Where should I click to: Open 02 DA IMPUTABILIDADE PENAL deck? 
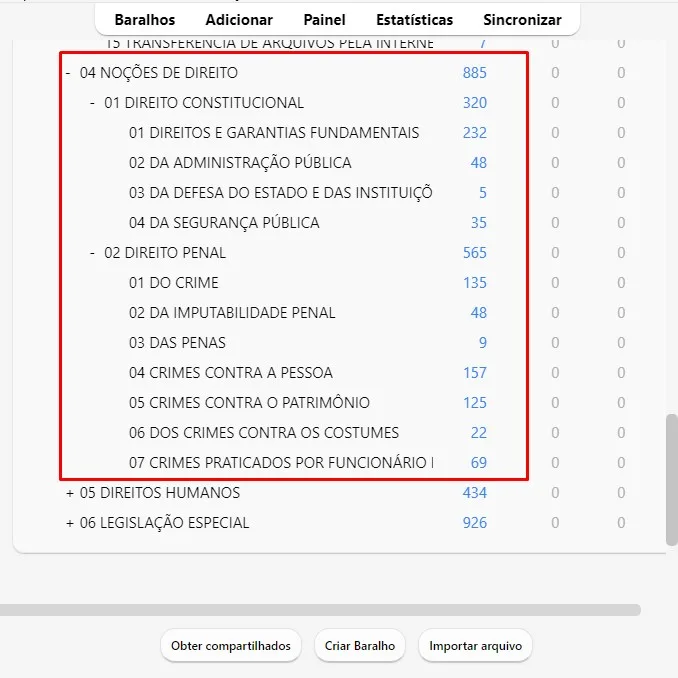(232, 313)
